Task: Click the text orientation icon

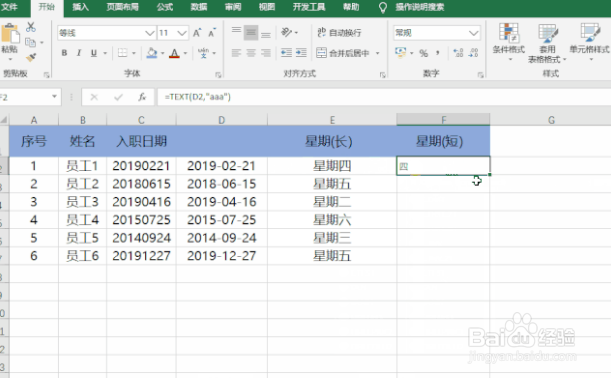Action: (x=286, y=32)
